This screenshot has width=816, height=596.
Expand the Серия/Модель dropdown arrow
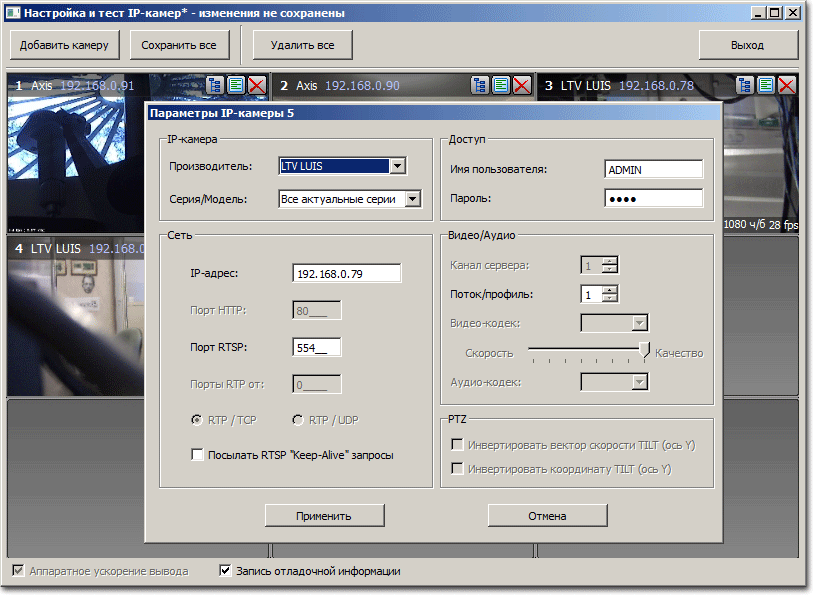point(413,199)
